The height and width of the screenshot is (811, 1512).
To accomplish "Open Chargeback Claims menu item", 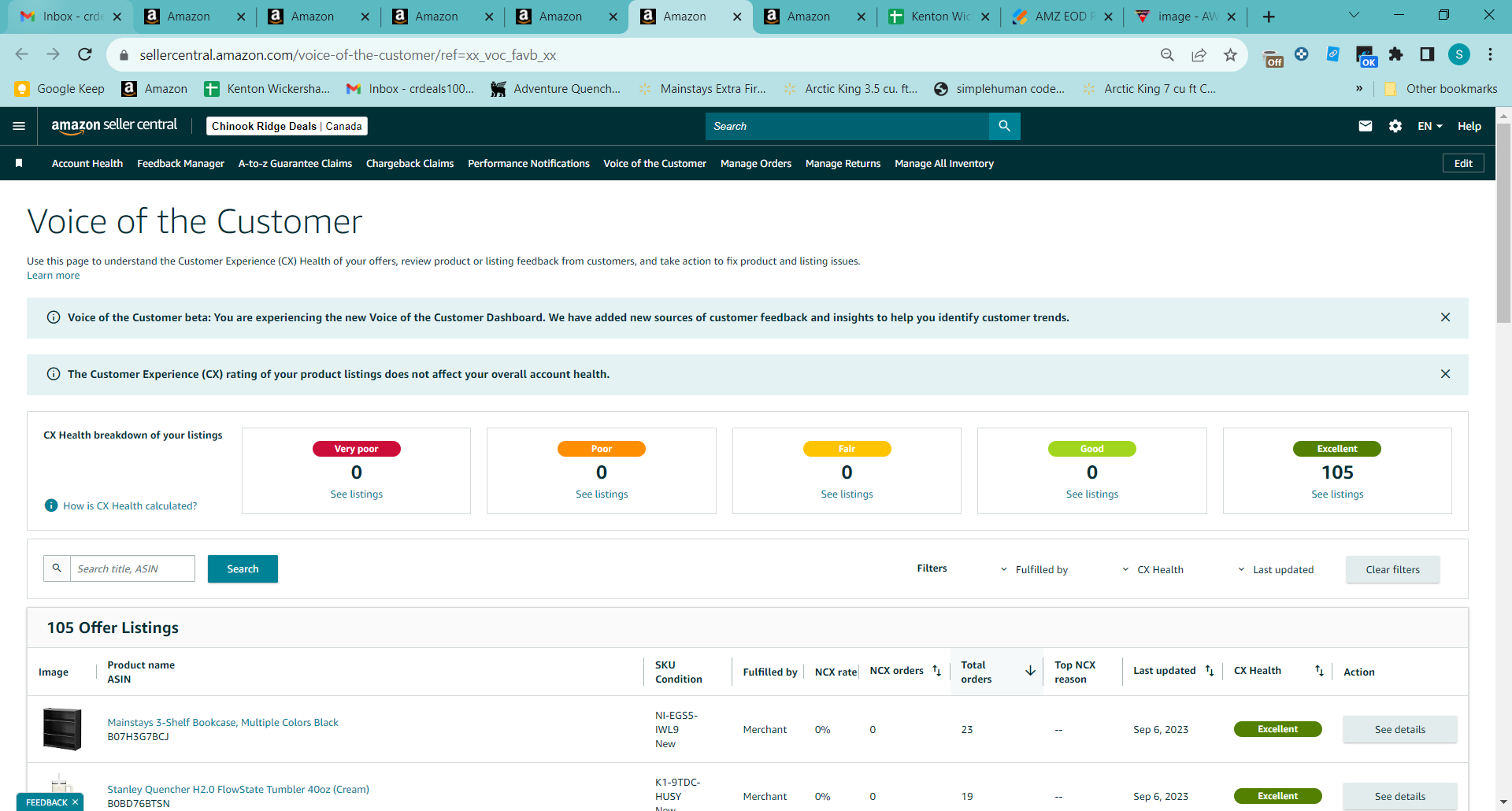I will [409, 163].
